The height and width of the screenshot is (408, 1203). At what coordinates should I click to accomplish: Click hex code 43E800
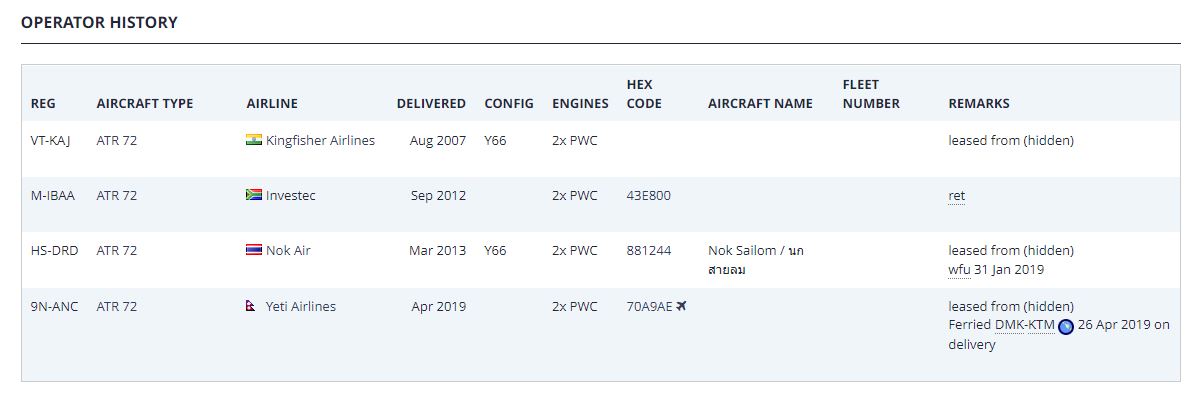(649, 196)
